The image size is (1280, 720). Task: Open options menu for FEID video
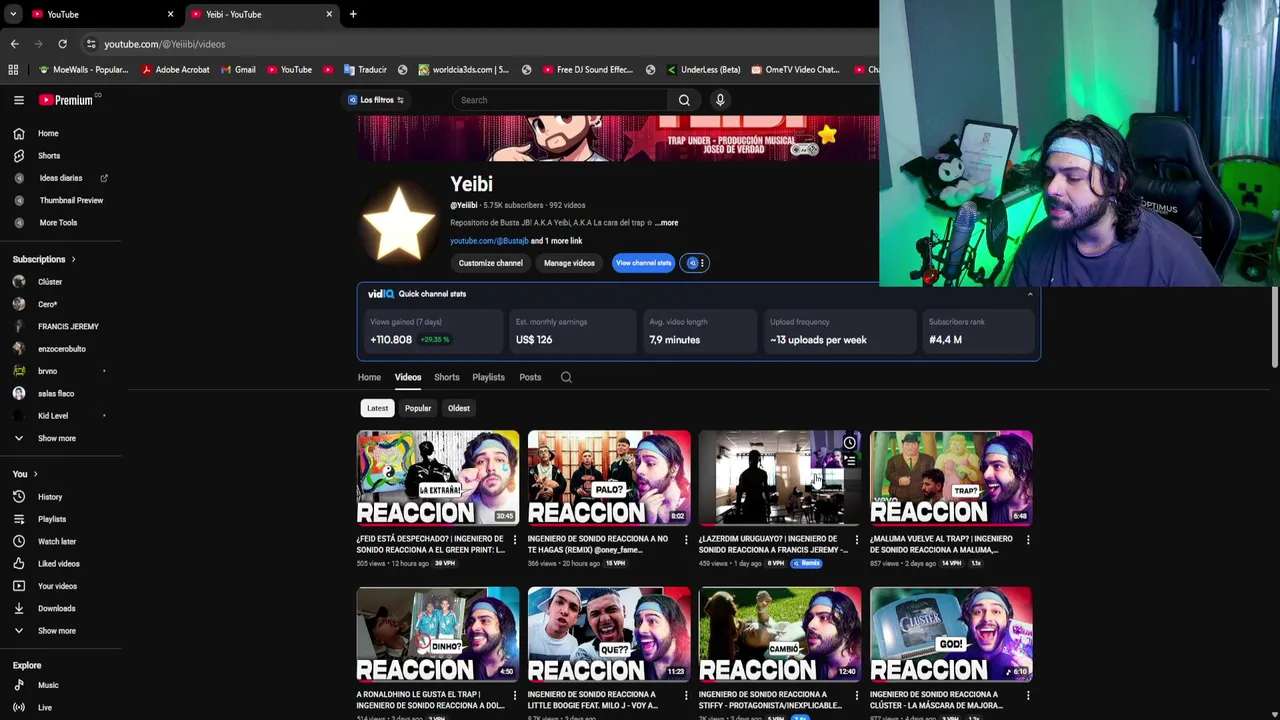pos(515,540)
